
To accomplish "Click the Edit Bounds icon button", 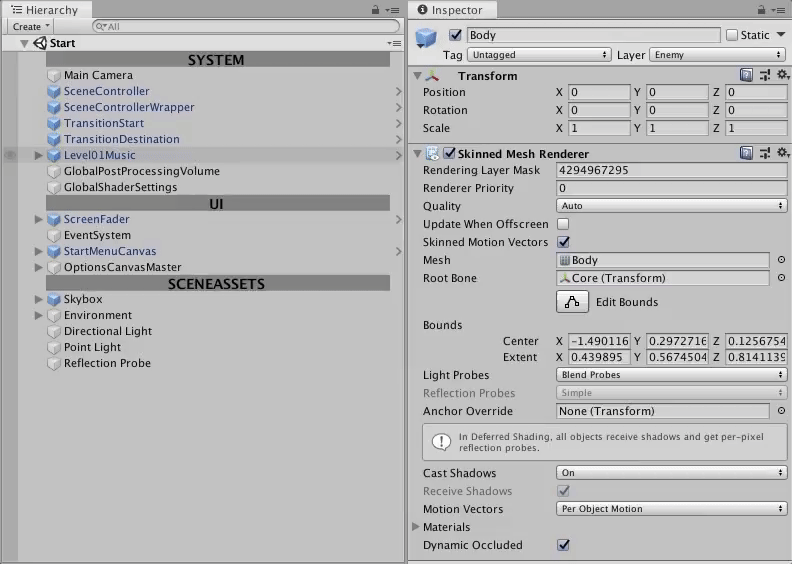I will click(x=572, y=302).
